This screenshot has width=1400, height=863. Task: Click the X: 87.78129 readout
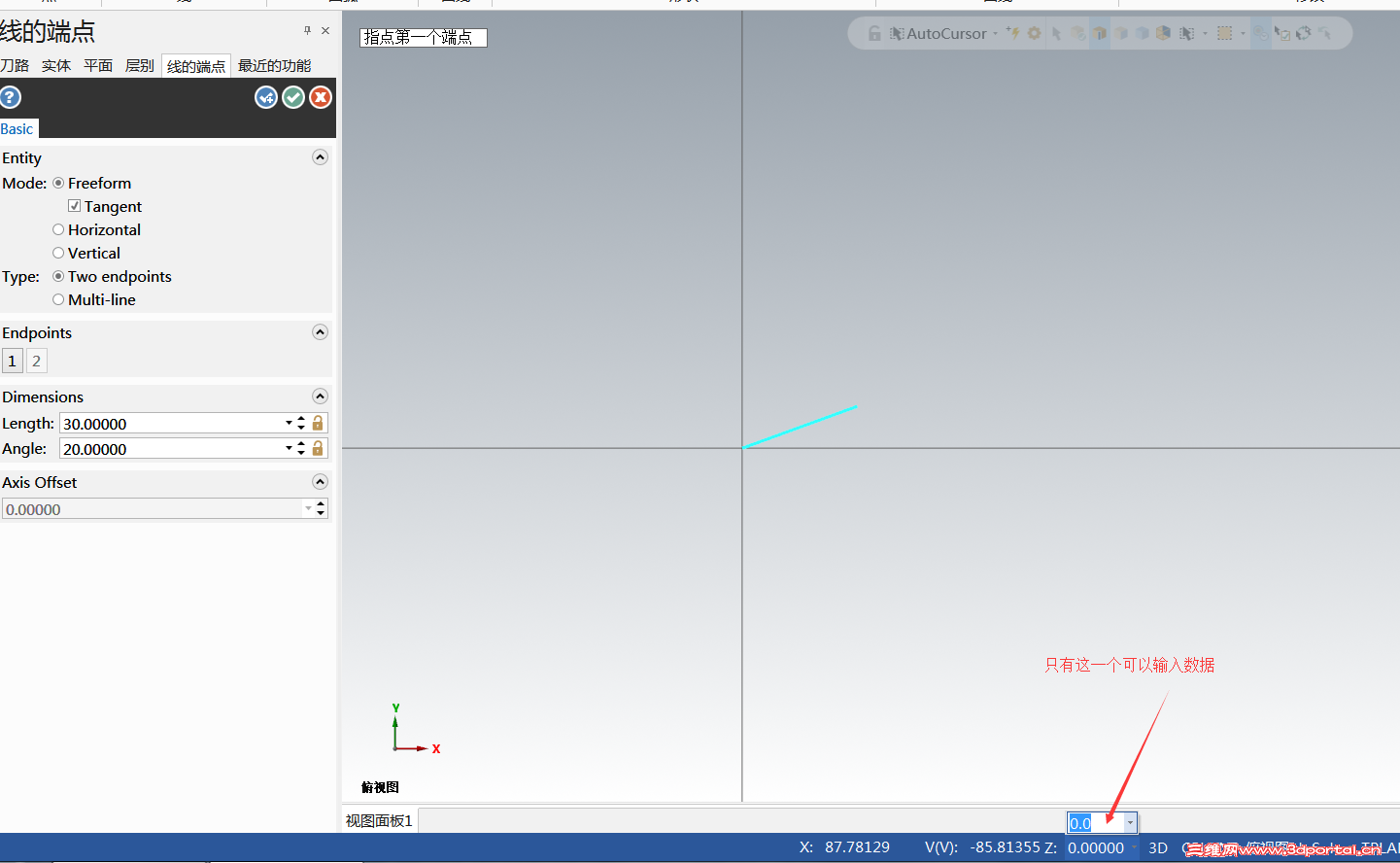844,847
